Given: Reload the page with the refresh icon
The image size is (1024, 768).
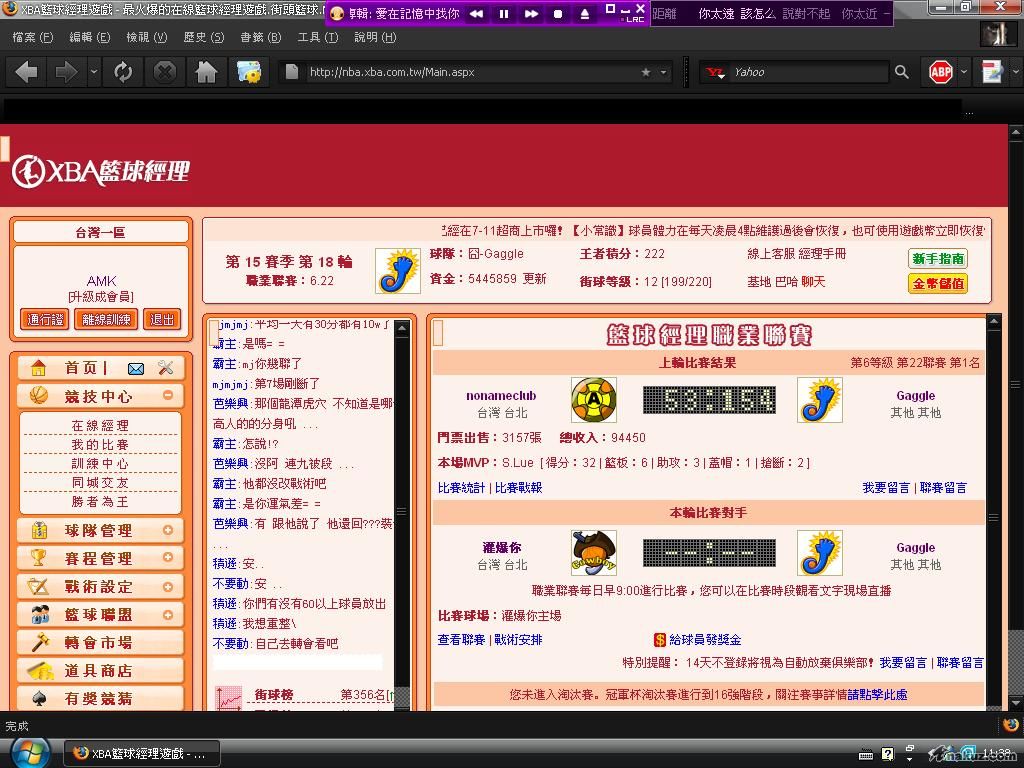Looking at the screenshot, I should tap(123, 72).
